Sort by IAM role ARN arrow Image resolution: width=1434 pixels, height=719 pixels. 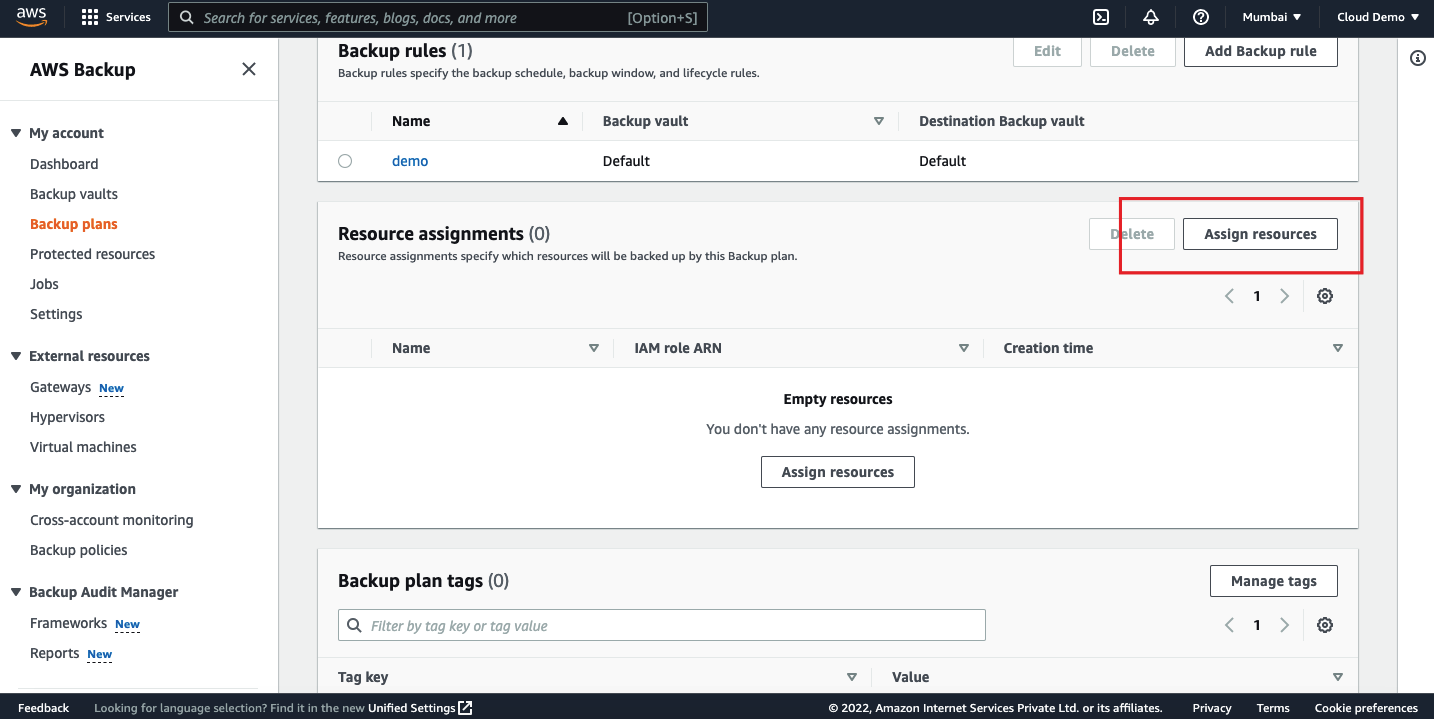click(x=964, y=348)
